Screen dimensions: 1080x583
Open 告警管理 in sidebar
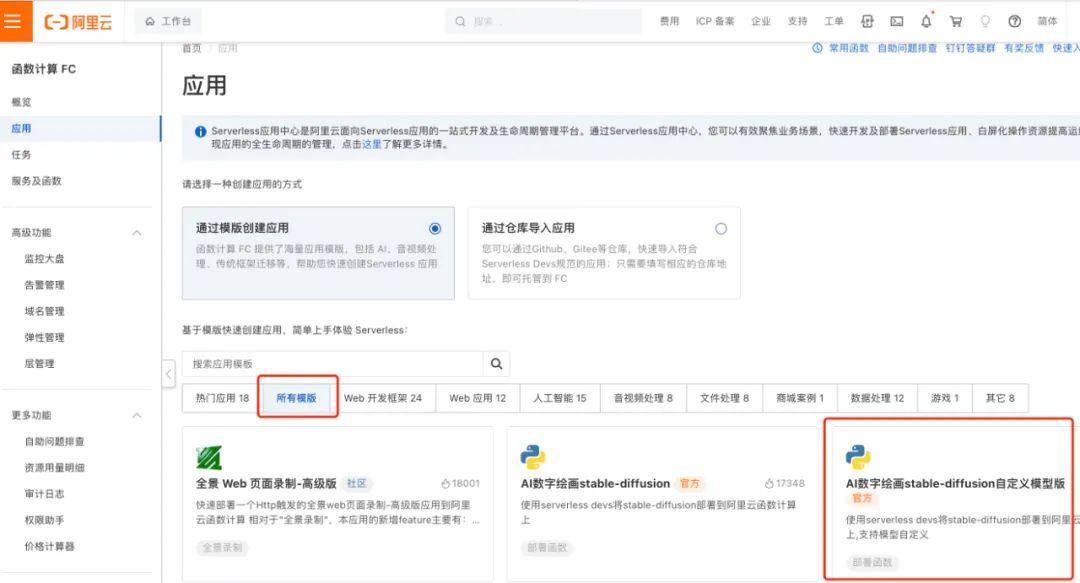coord(44,285)
